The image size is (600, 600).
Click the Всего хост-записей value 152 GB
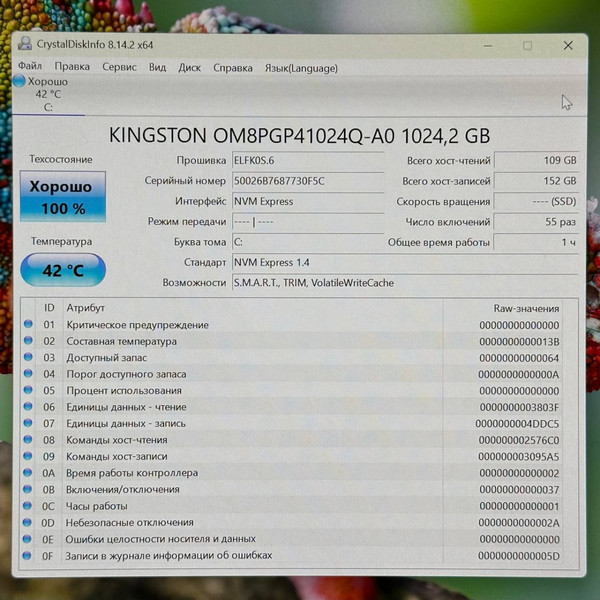536,181
